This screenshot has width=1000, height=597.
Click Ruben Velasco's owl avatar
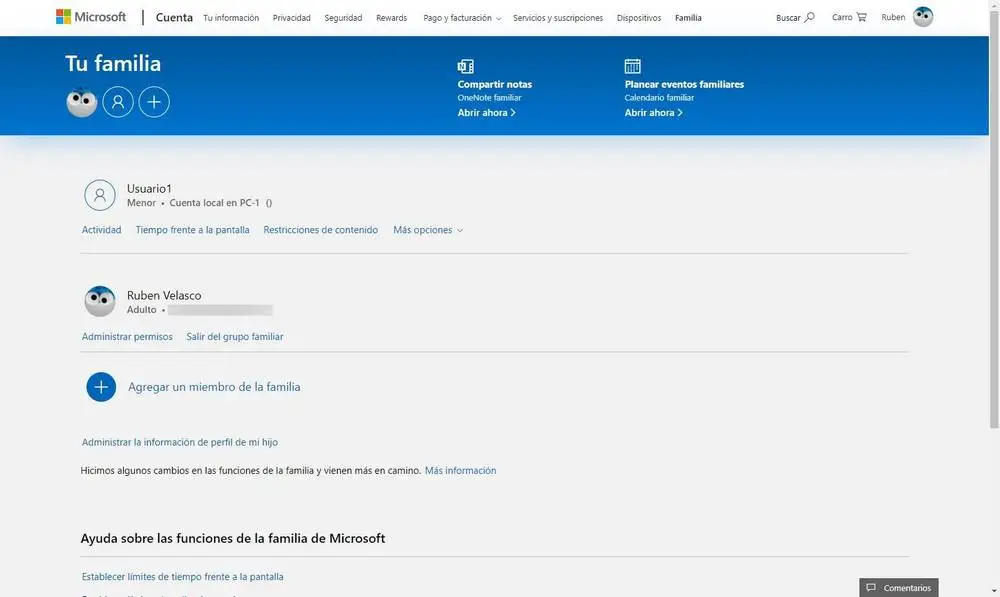pos(100,302)
